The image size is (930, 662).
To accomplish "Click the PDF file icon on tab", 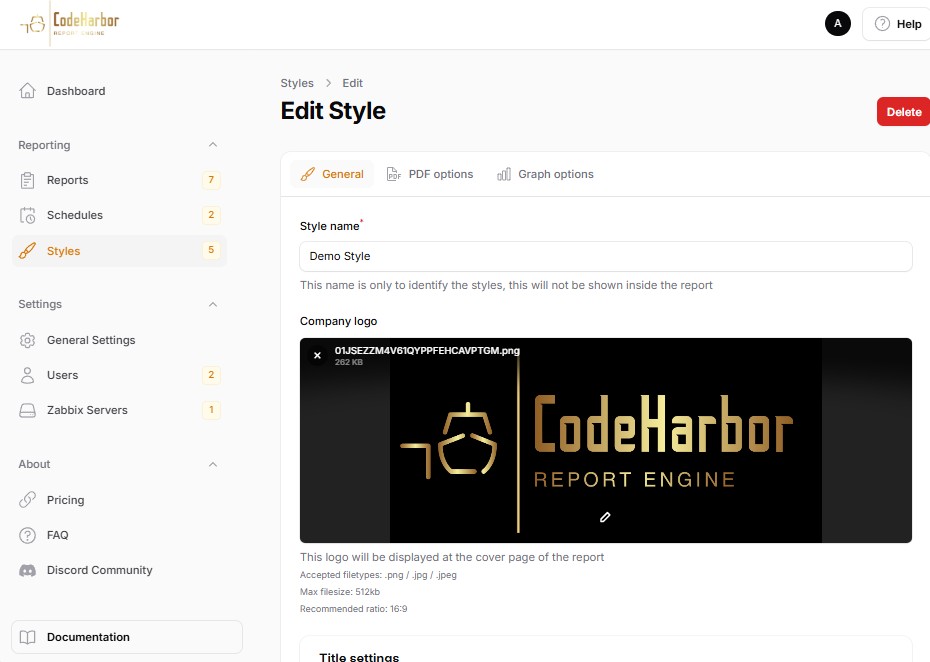I will [394, 174].
